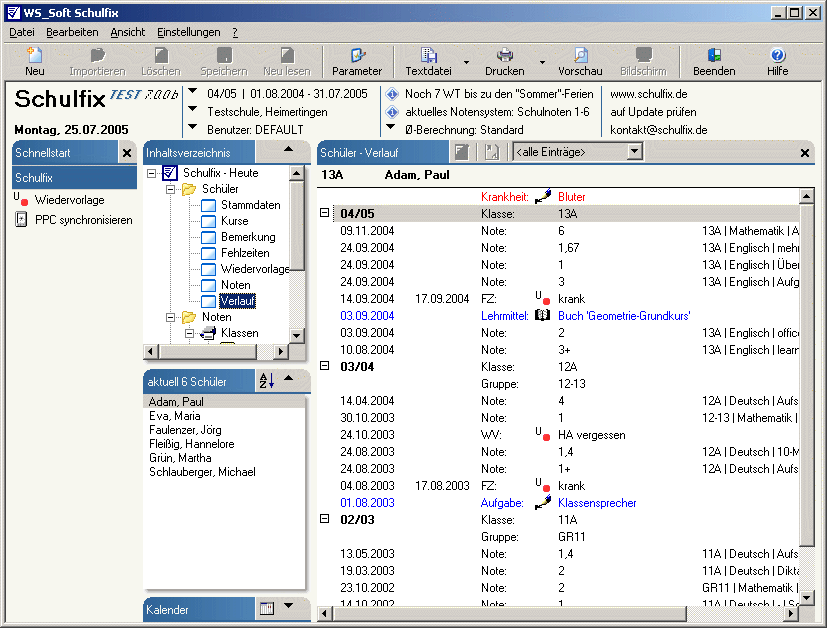Click the Textdatei toolbar icon

[429, 56]
